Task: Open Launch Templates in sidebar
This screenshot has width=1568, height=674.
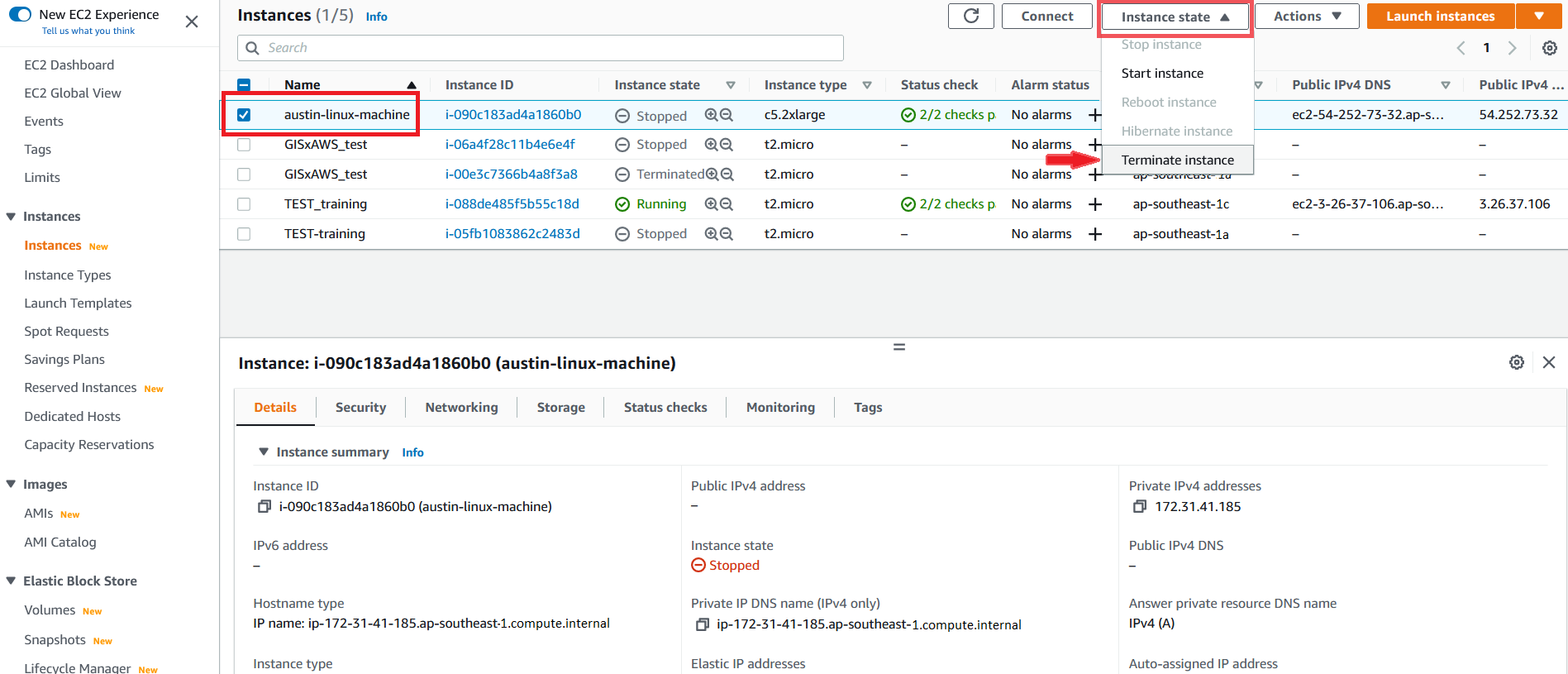Action: click(x=78, y=304)
